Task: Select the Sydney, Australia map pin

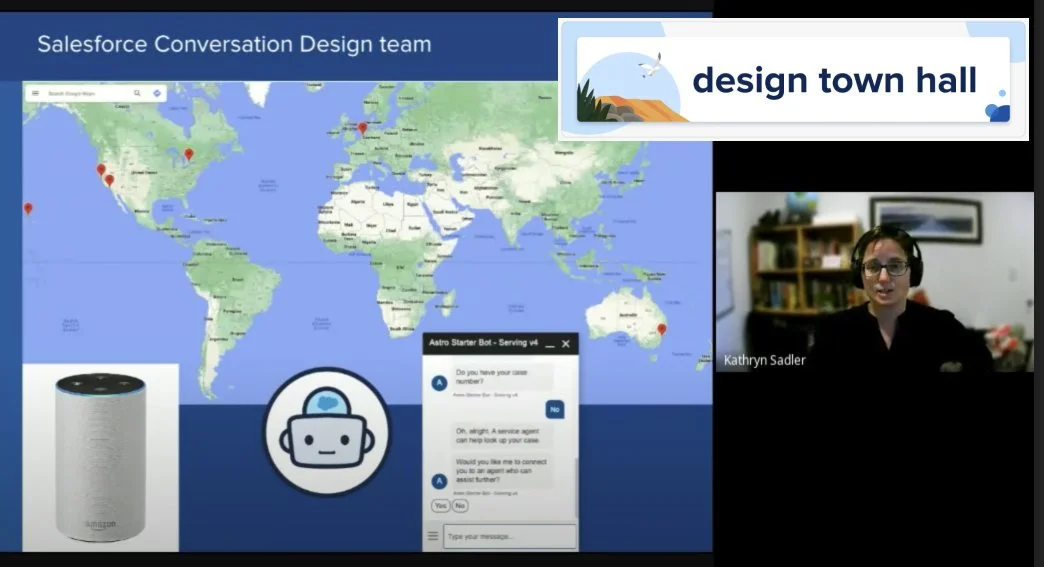Action: [662, 329]
